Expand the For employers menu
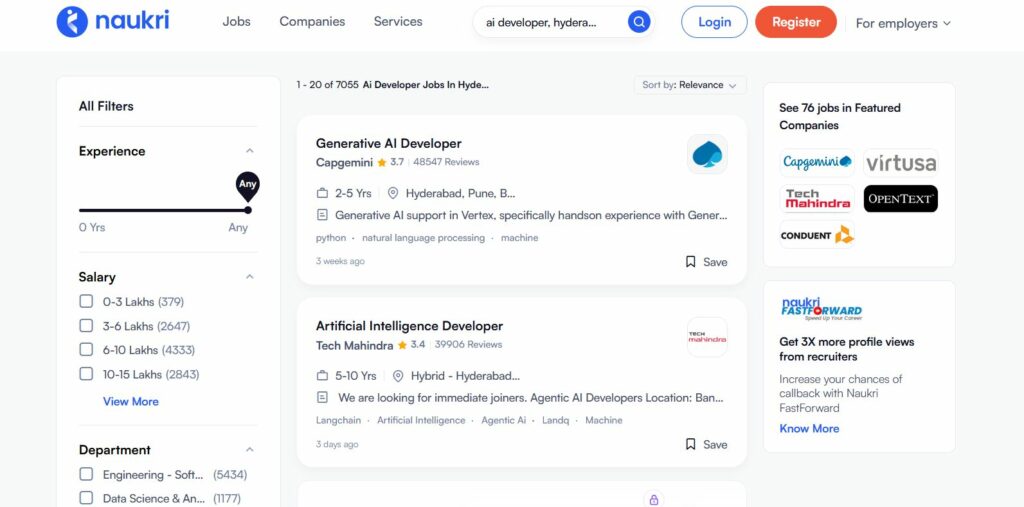1024x507 pixels. tap(903, 23)
